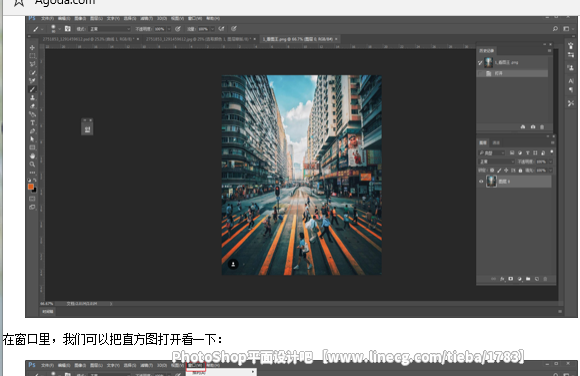The height and width of the screenshot is (376, 580).
Task: Set history brush source for the snapshot
Action: click(480, 63)
